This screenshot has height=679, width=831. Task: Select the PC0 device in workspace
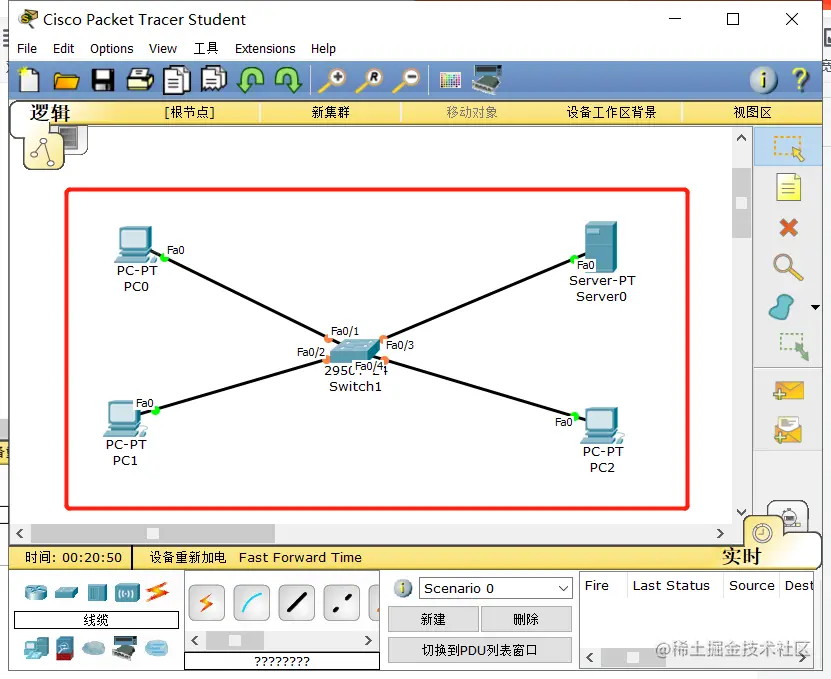[136, 245]
